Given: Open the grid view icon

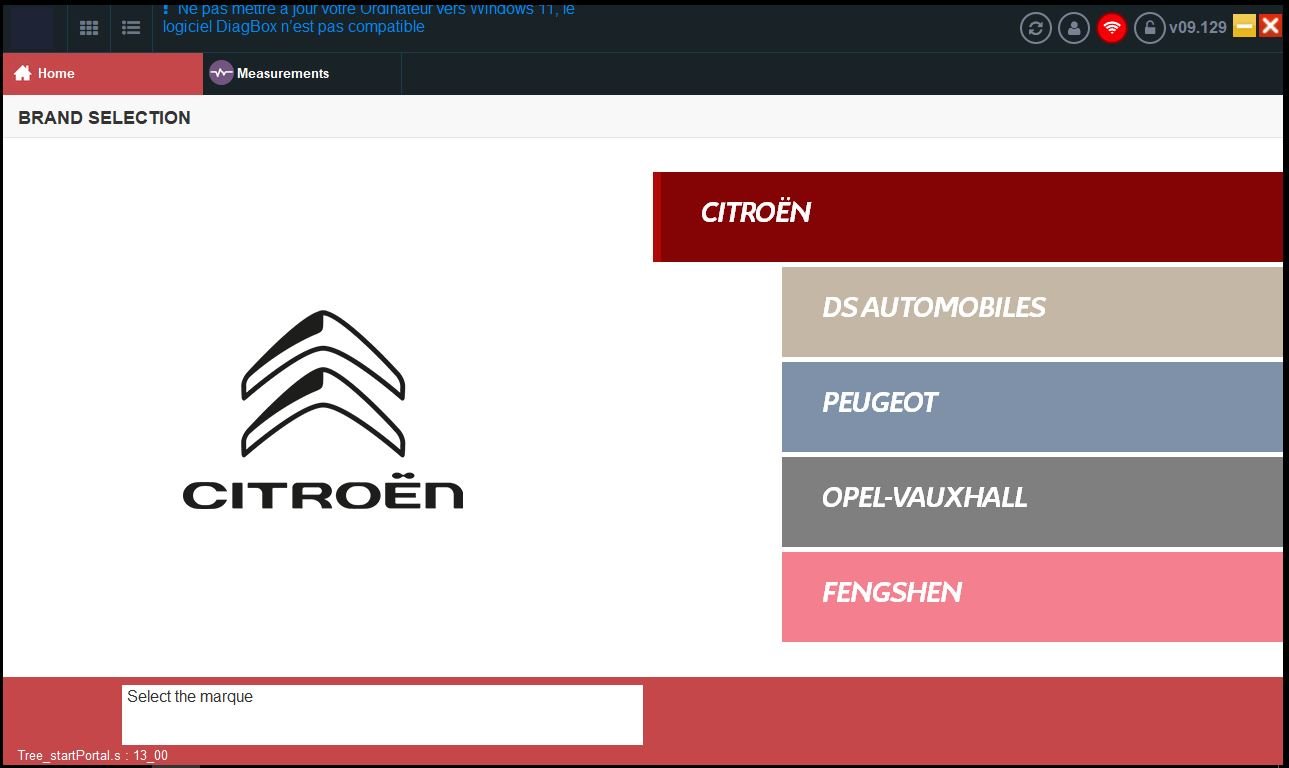Looking at the screenshot, I should [89, 28].
